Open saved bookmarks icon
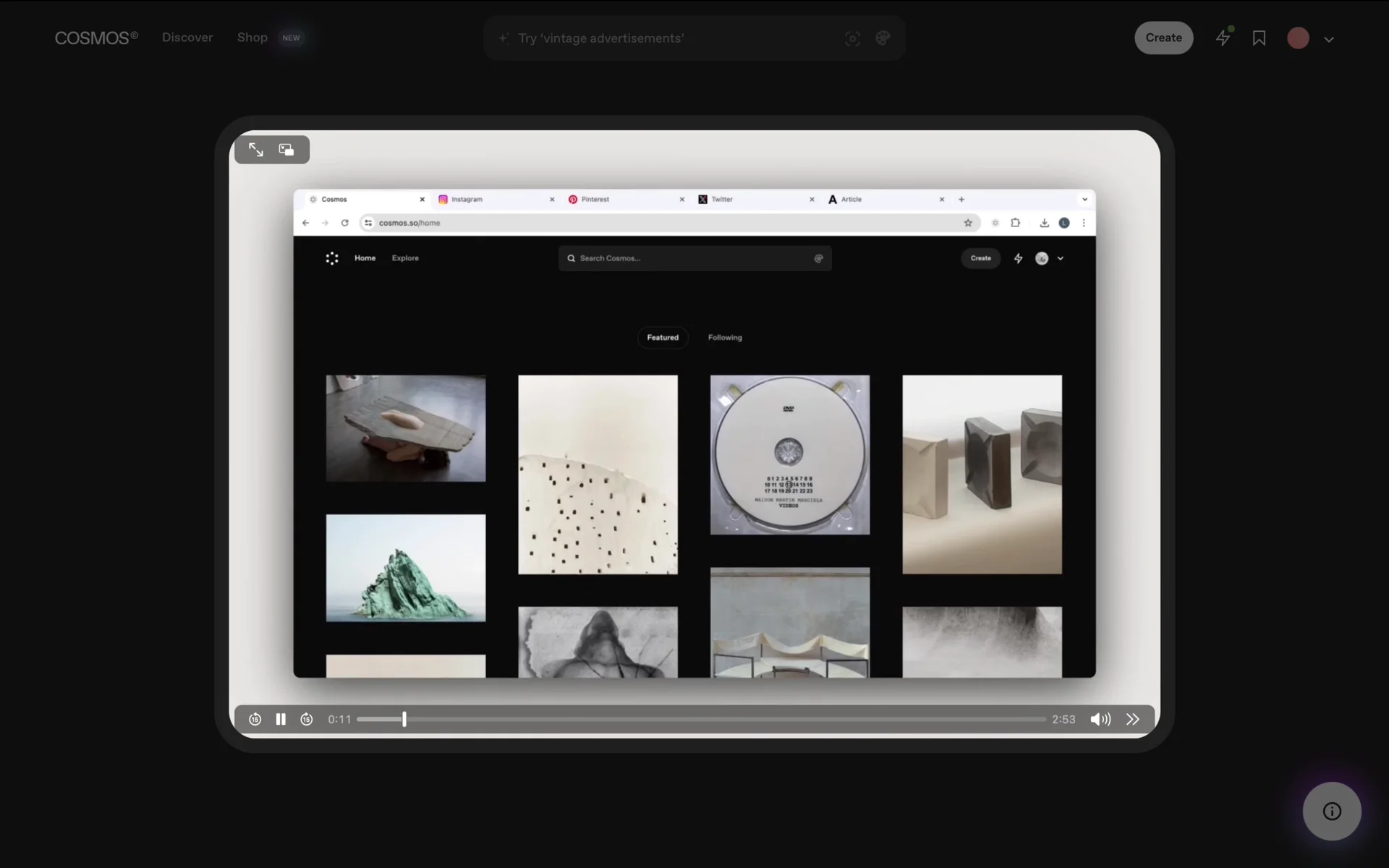This screenshot has height=868, width=1389. click(x=1259, y=38)
